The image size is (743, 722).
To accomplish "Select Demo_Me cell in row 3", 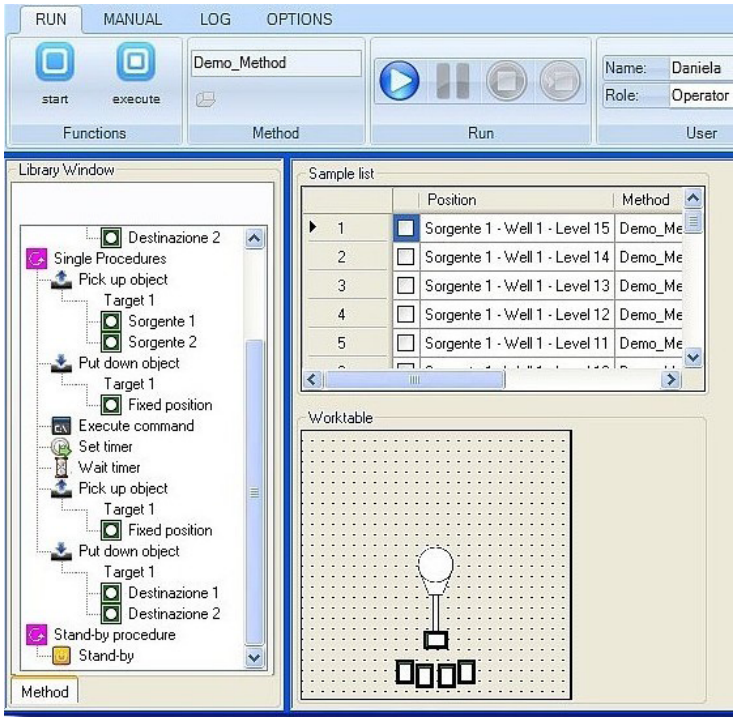I will 649,286.
